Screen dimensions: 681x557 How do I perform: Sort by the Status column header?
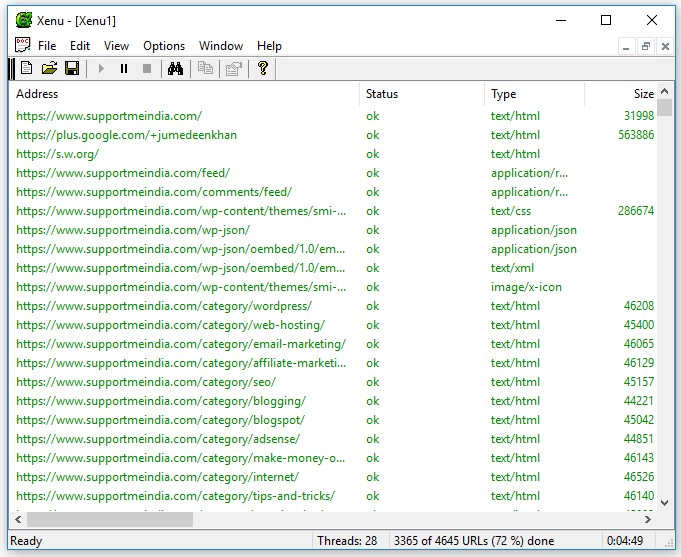[422, 94]
